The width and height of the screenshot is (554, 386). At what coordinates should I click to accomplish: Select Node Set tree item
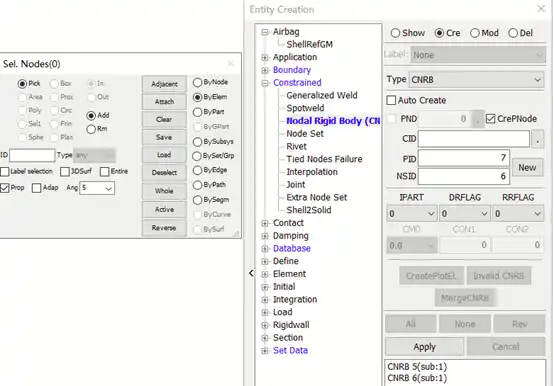[305, 133]
